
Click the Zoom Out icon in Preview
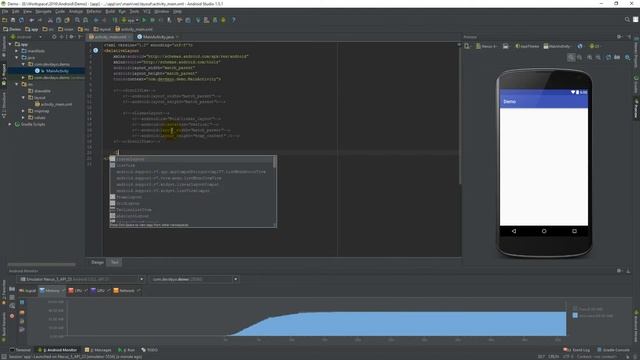tap(598, 58)
